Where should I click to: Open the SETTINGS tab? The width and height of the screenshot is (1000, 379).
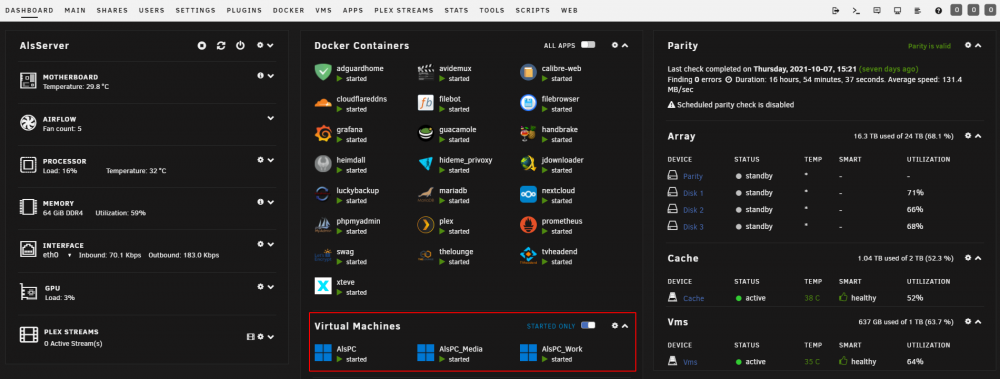pyautogui.click(x=195, y=10)
